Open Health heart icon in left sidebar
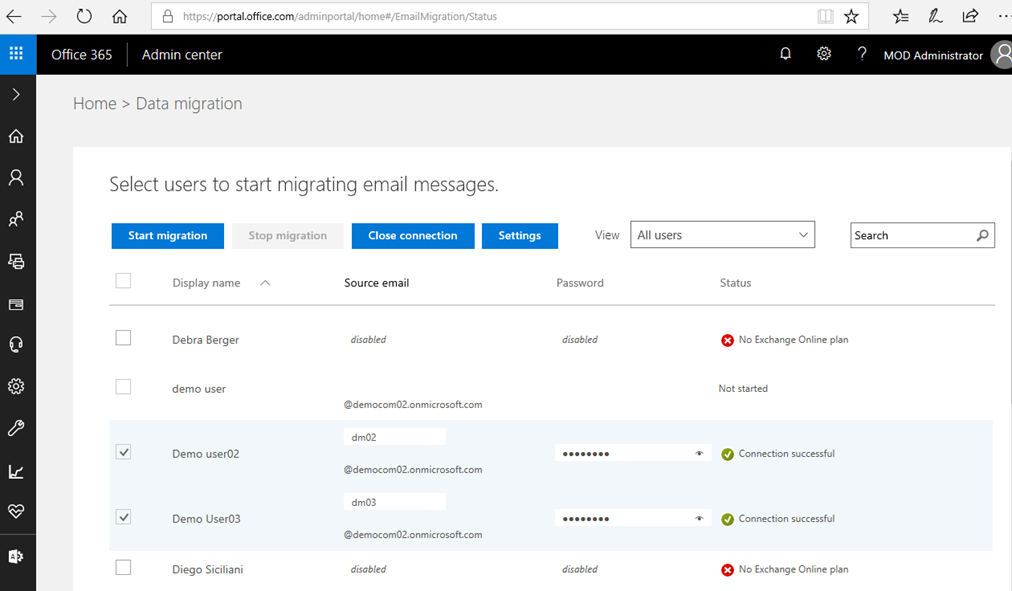The height and width of the screenshot is (591, 1012). click(16, 512)
